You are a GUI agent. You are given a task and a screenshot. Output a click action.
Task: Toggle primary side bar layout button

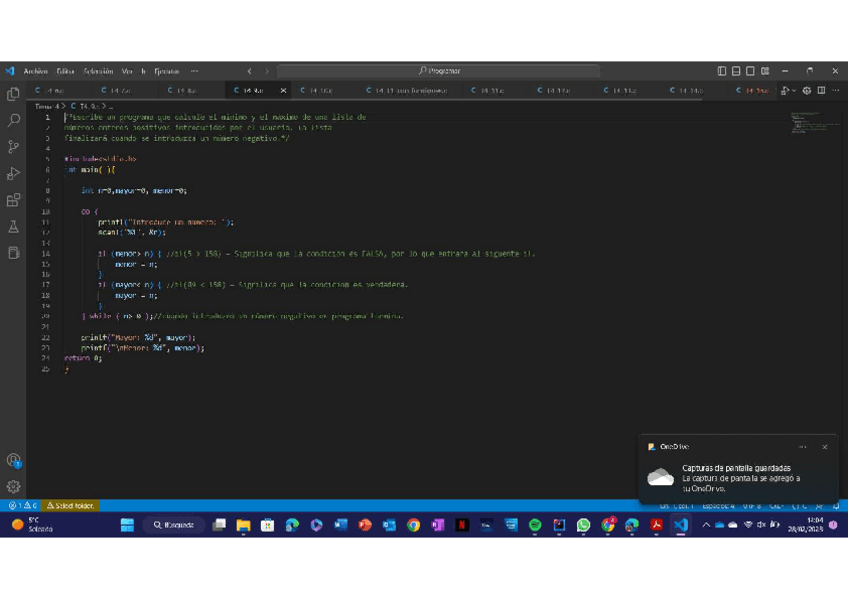tap(722, 71)
